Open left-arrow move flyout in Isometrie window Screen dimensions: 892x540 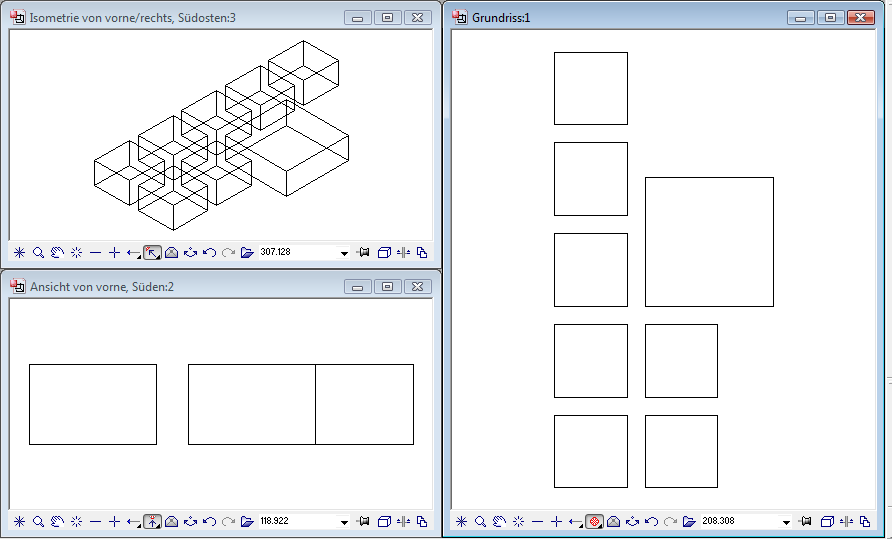tap(133, 253)
